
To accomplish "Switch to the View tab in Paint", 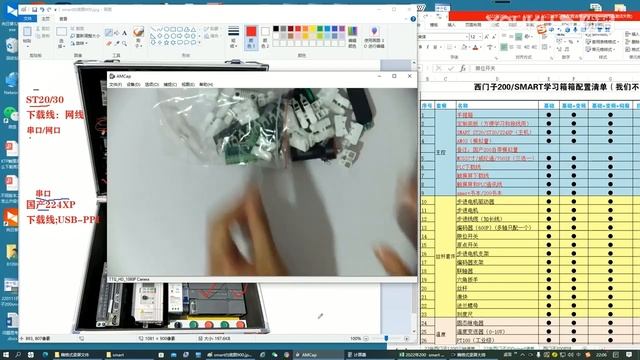I will click(63, 19).
